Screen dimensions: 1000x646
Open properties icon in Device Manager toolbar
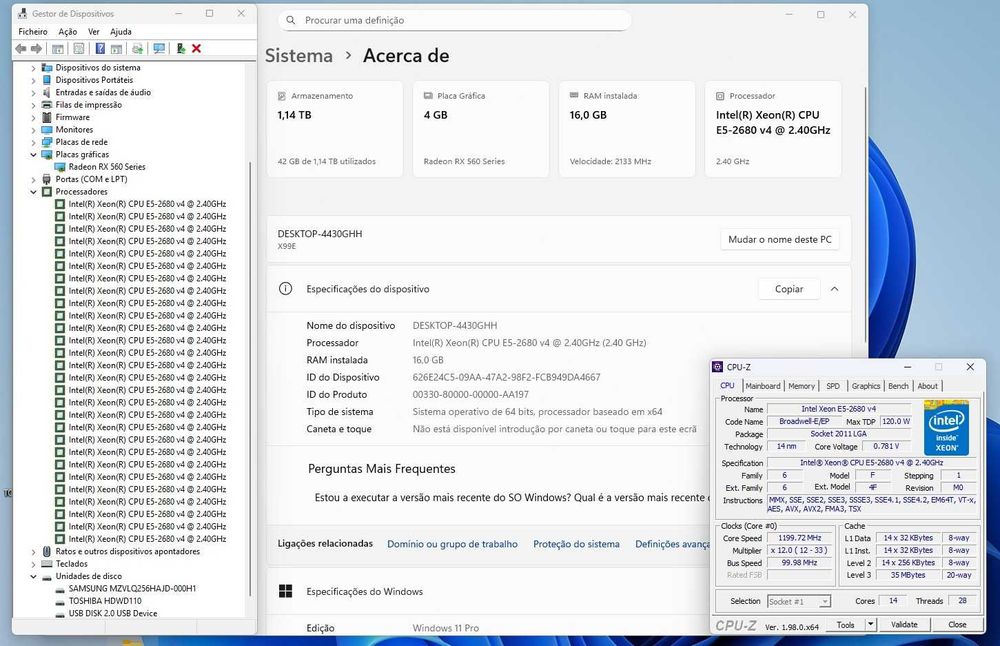pos(79,48)
